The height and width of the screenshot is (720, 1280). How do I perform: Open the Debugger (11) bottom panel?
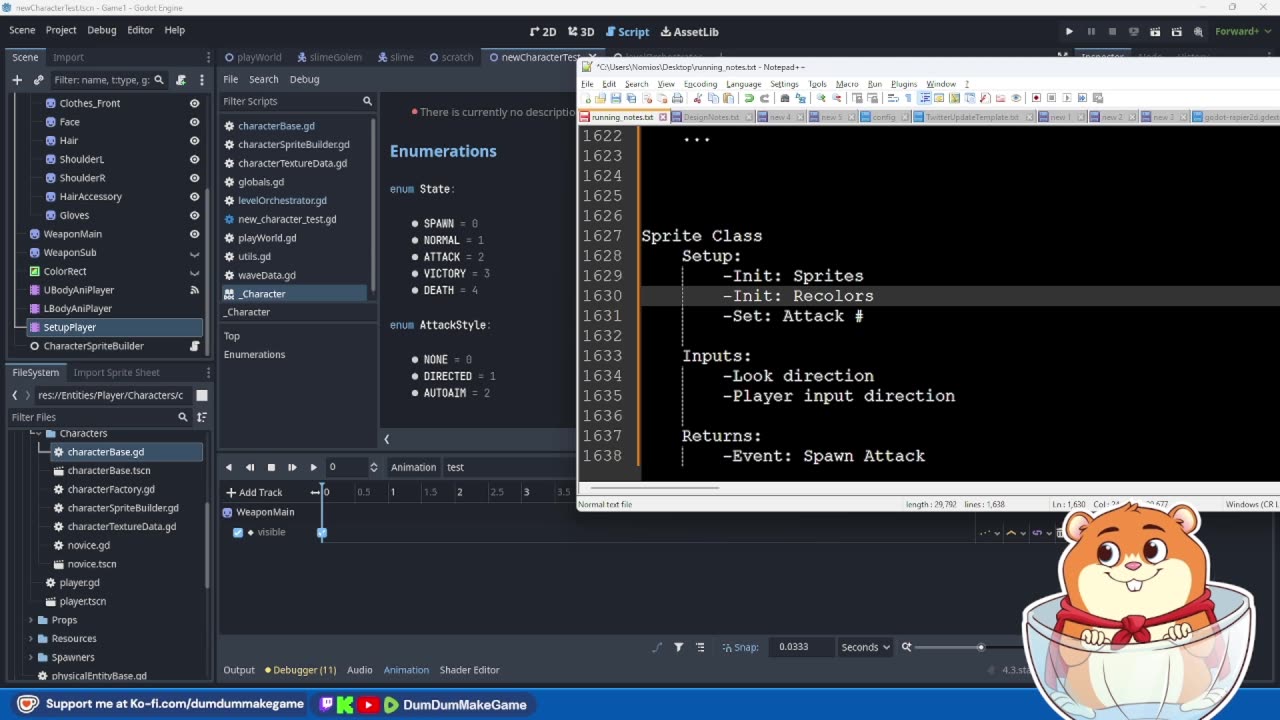tap(299, 670)
